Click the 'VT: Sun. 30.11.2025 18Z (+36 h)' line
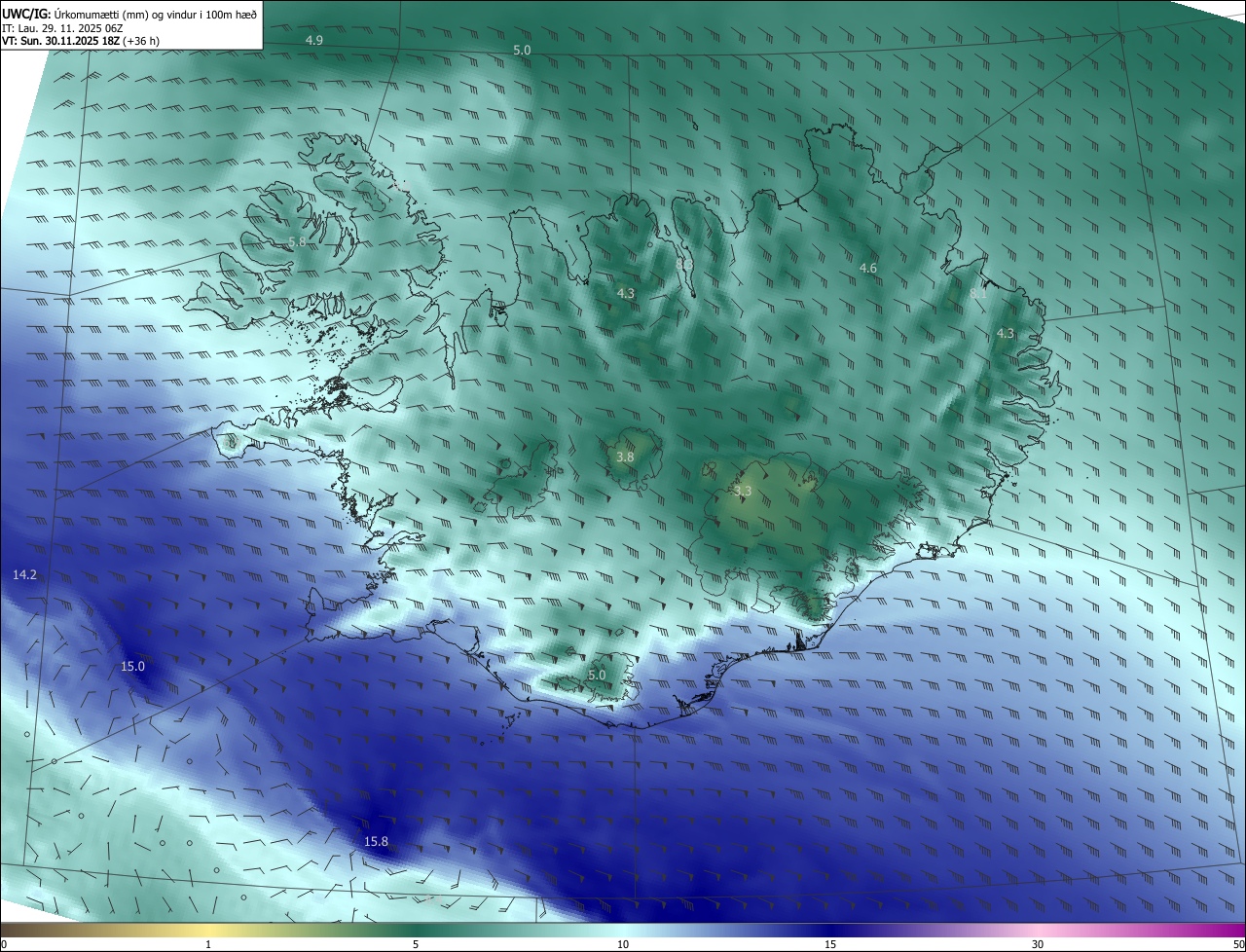Image resolution: width=1246 pixels, height=952 pixels. pos(81,41)
